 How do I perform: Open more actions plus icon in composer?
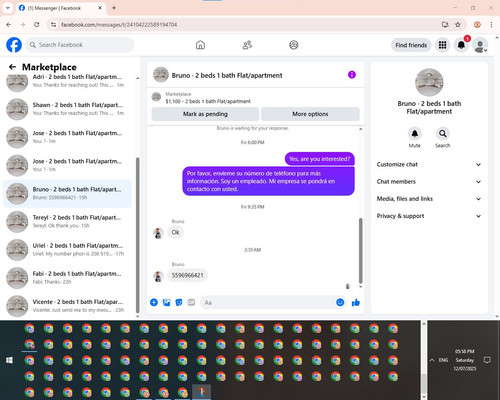(154, 302)
